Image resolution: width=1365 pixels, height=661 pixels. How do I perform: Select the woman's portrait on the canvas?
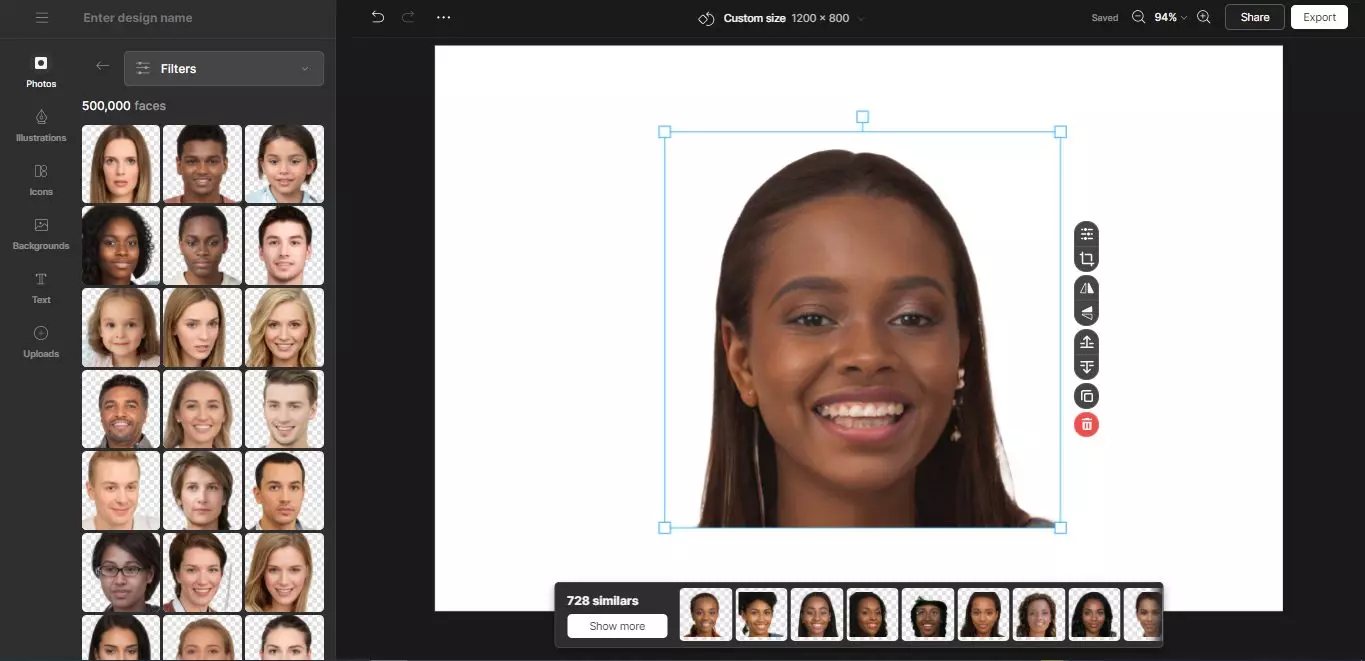coord(862,330)
